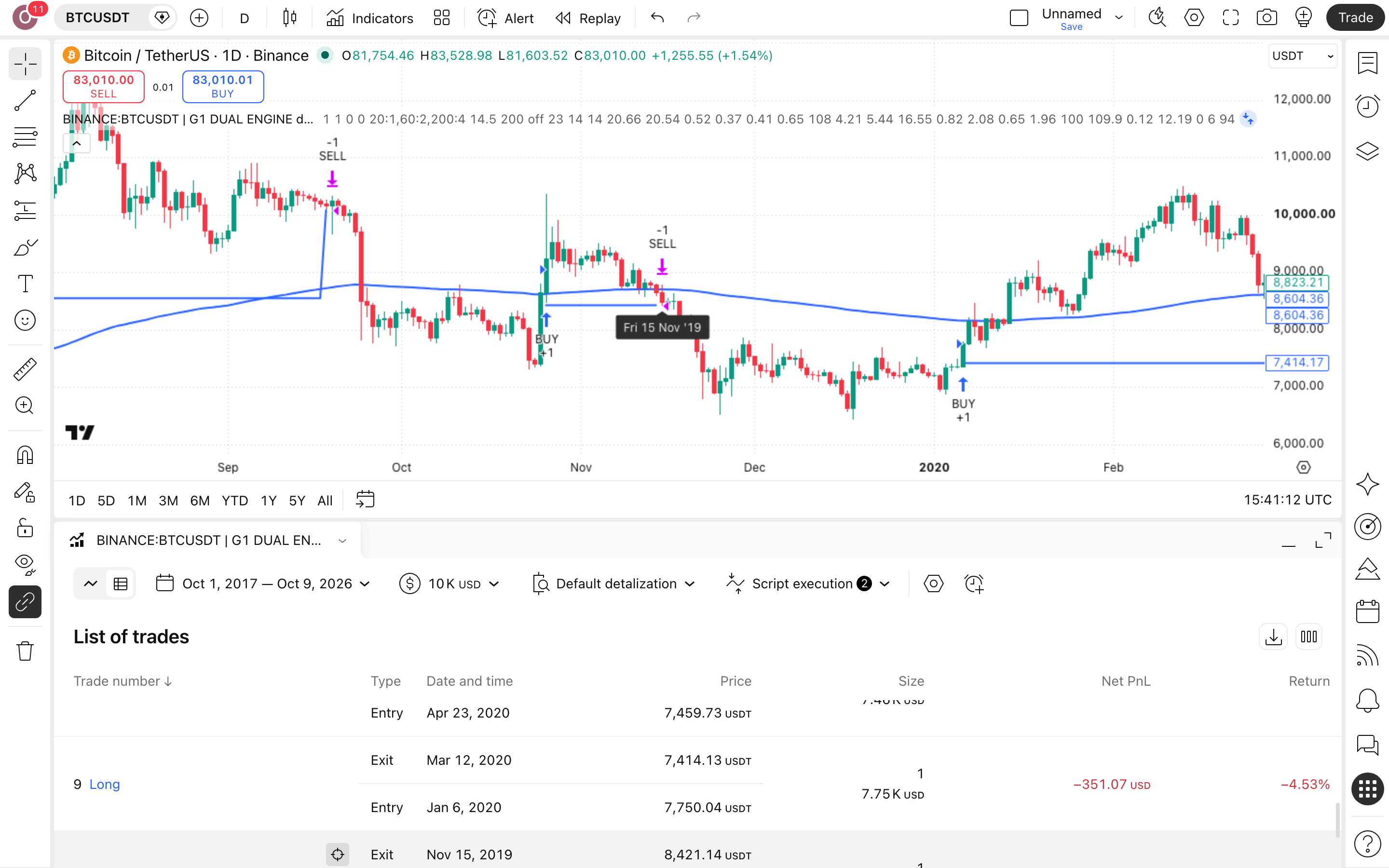The image size is (1389, 868).
Task: Open go to date calendar icon
Action: tap(365, 500)
